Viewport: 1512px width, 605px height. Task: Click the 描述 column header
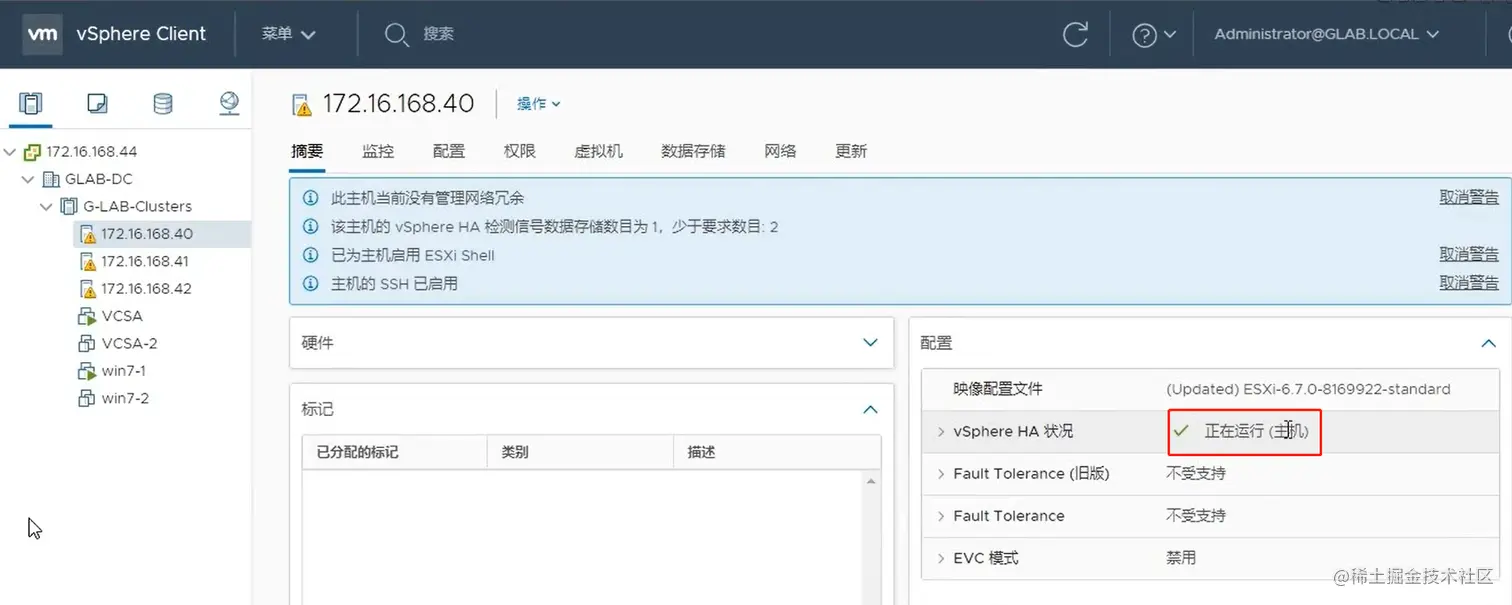[x=776, y=452]
